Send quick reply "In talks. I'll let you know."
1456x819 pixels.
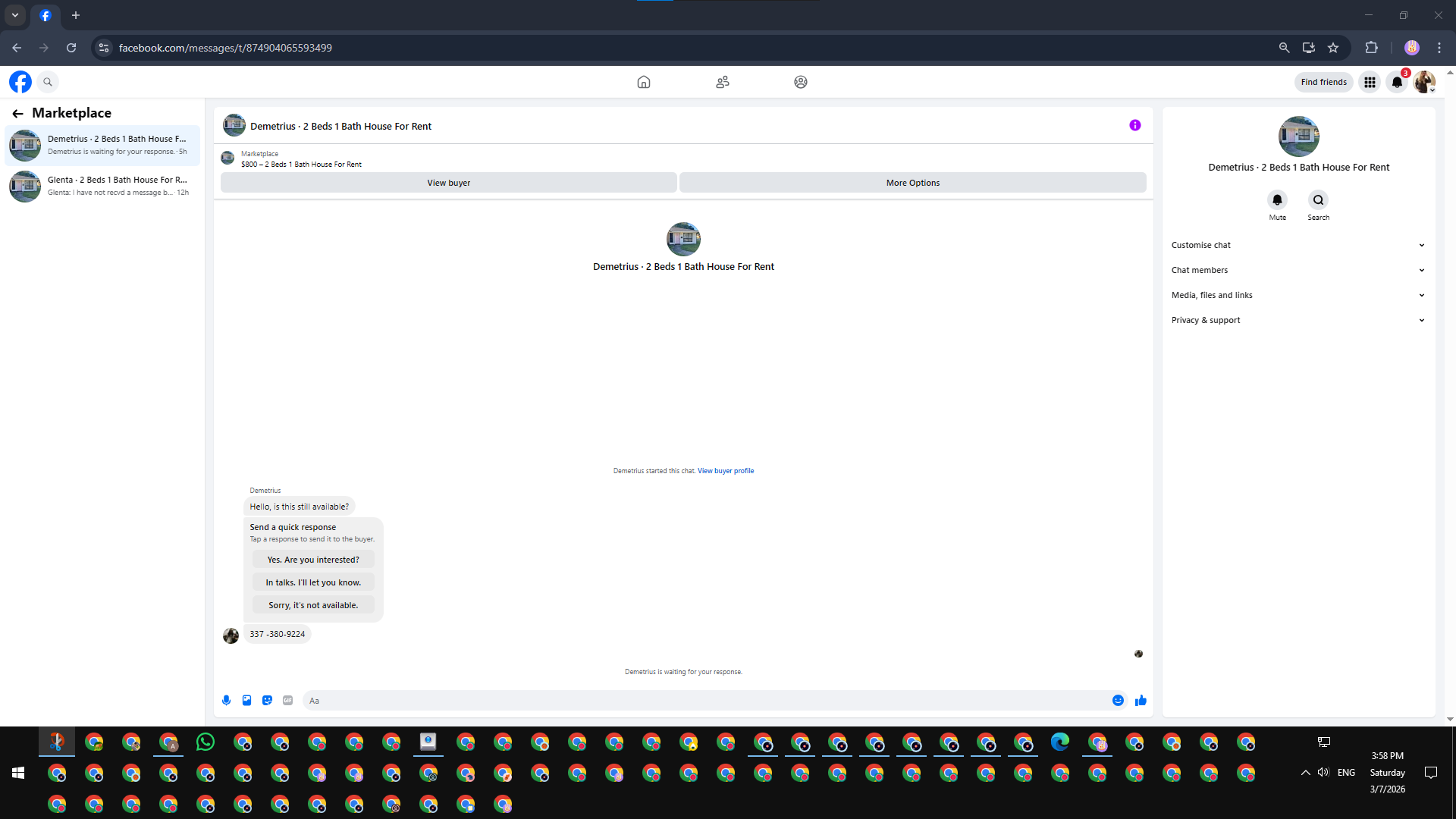[x=313, y=582]
